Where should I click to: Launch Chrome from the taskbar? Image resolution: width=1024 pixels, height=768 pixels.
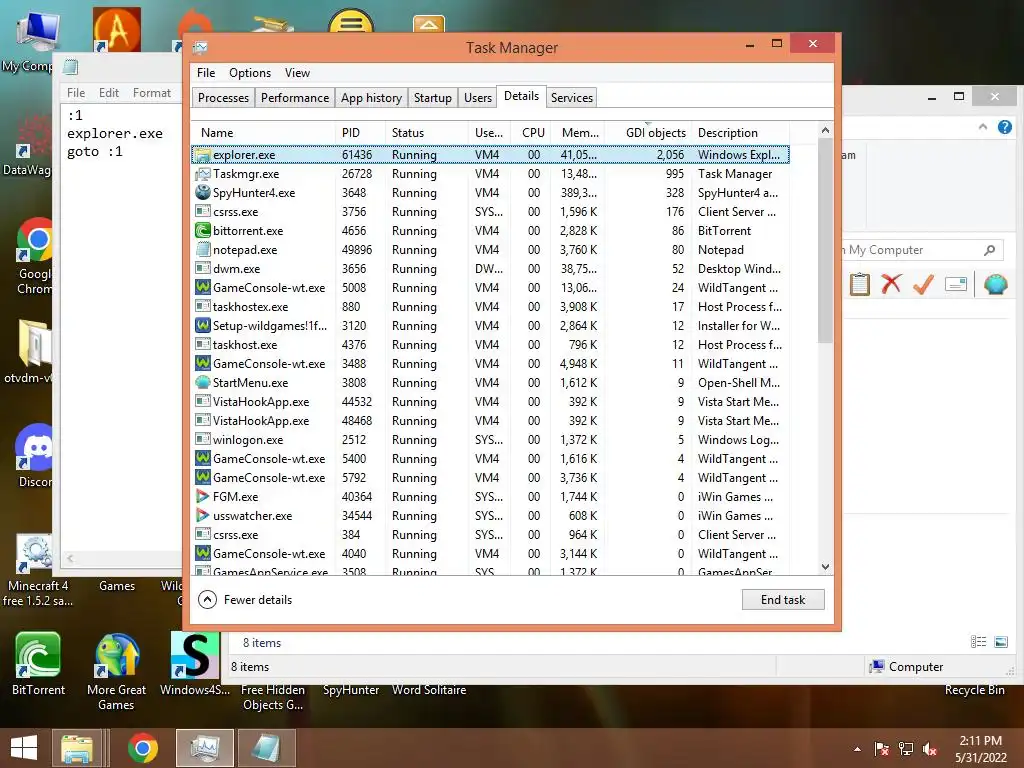(142, 748)
